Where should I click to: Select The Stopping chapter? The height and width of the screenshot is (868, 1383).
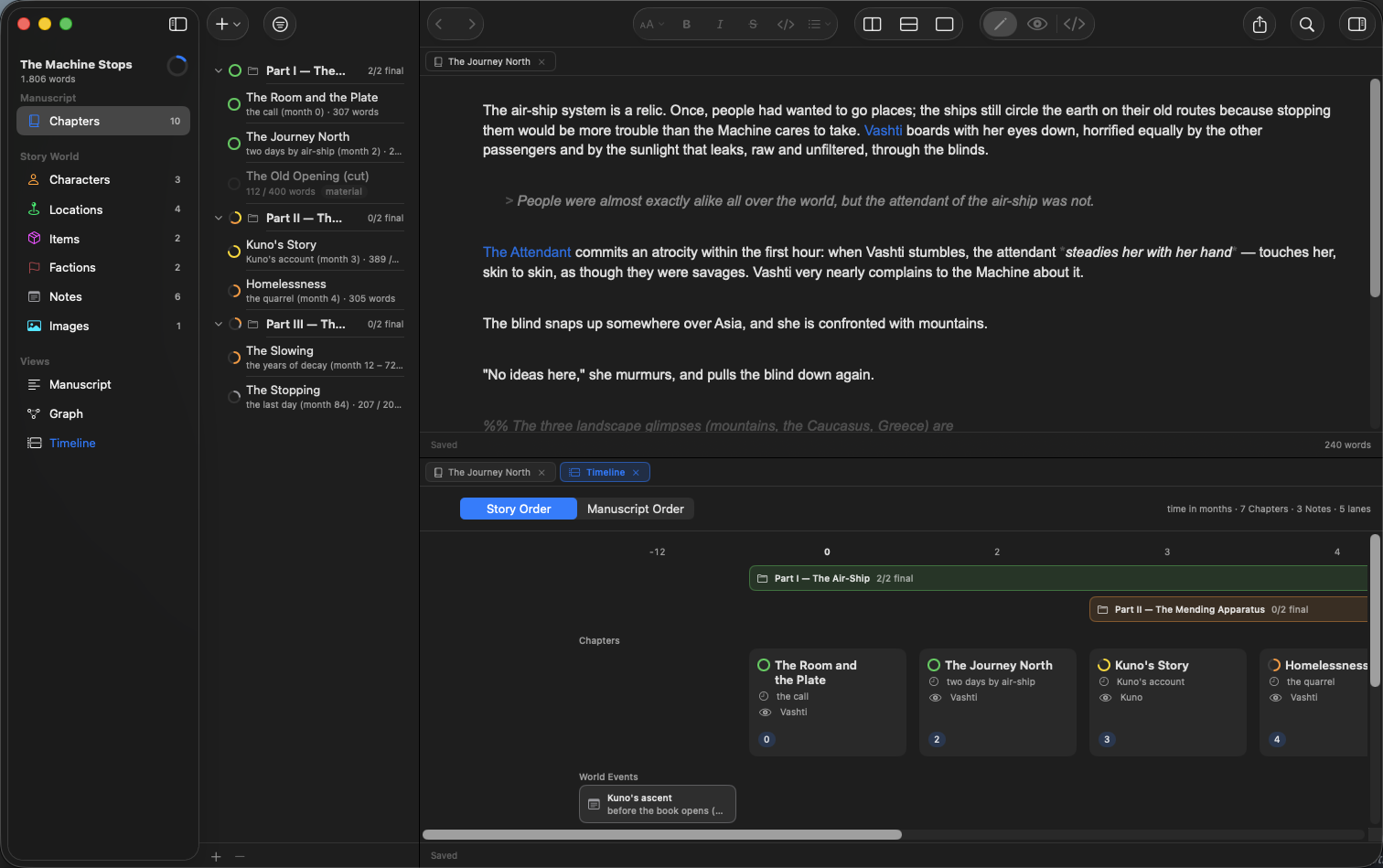(315, 397)
